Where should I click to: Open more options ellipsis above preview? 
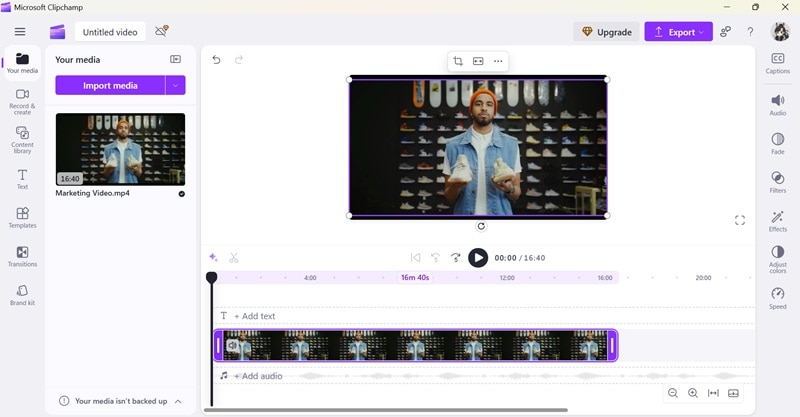(498, 61)
